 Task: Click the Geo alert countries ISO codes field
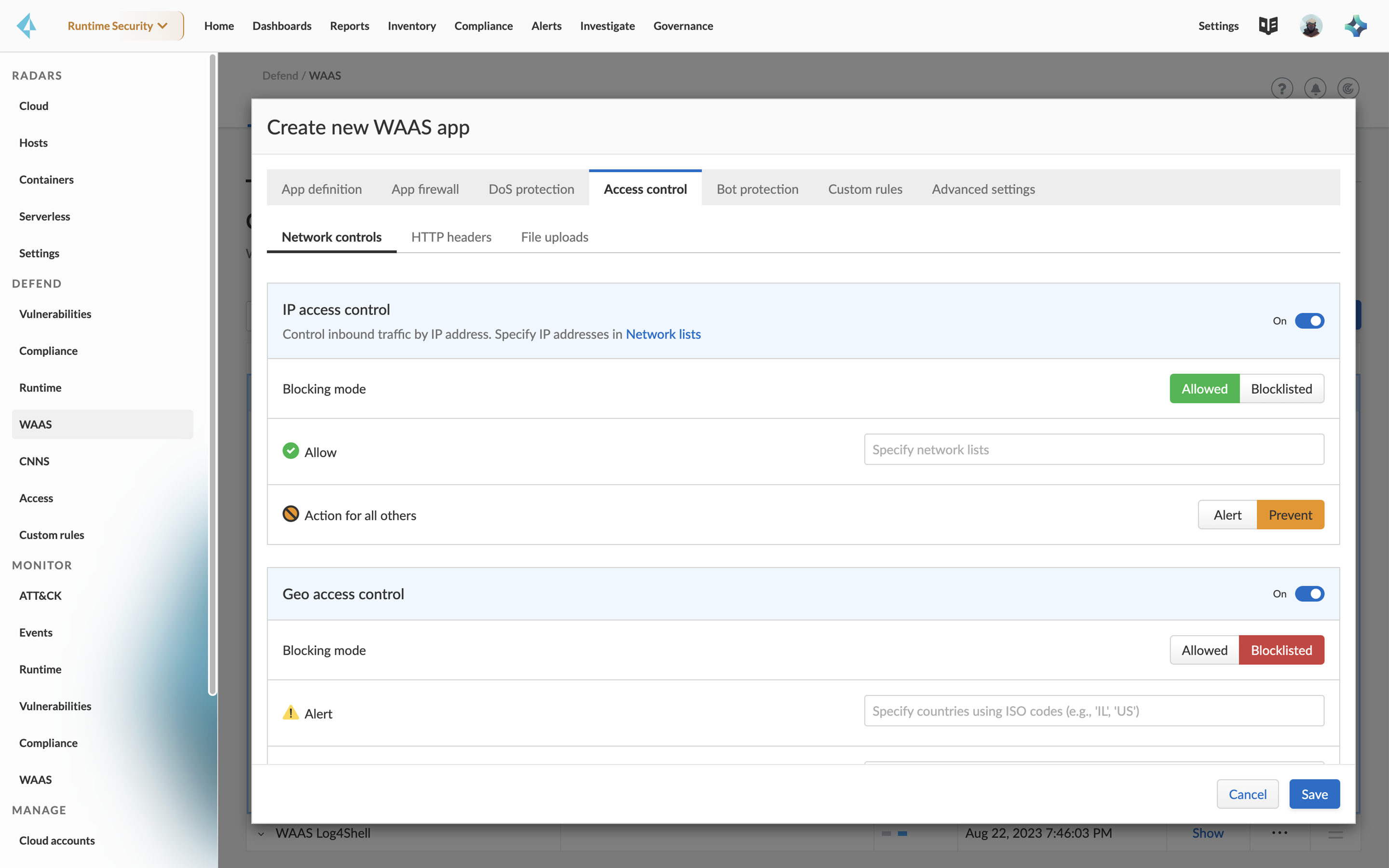[x=1093, y=711]
